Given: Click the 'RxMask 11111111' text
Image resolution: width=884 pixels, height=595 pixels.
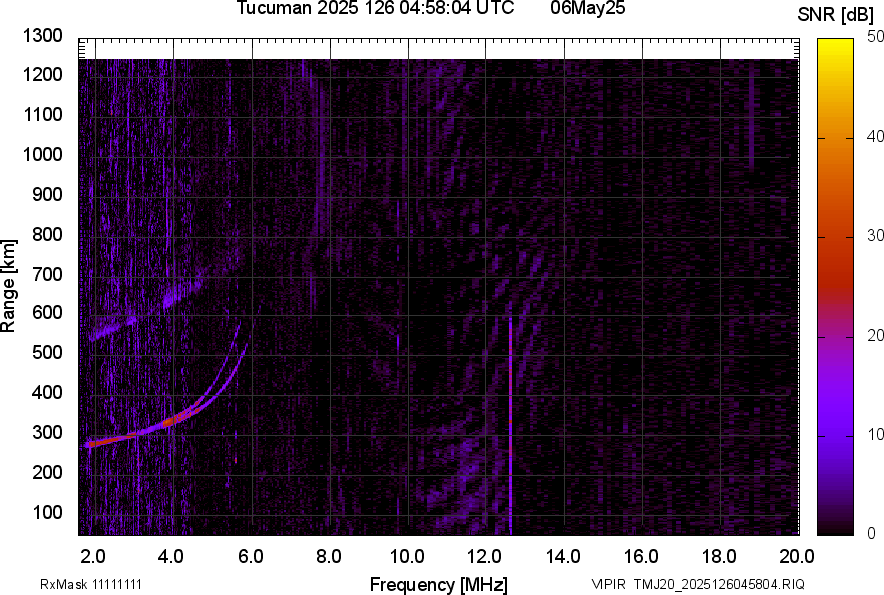Looking at the screenshot, I should [91, 584].
